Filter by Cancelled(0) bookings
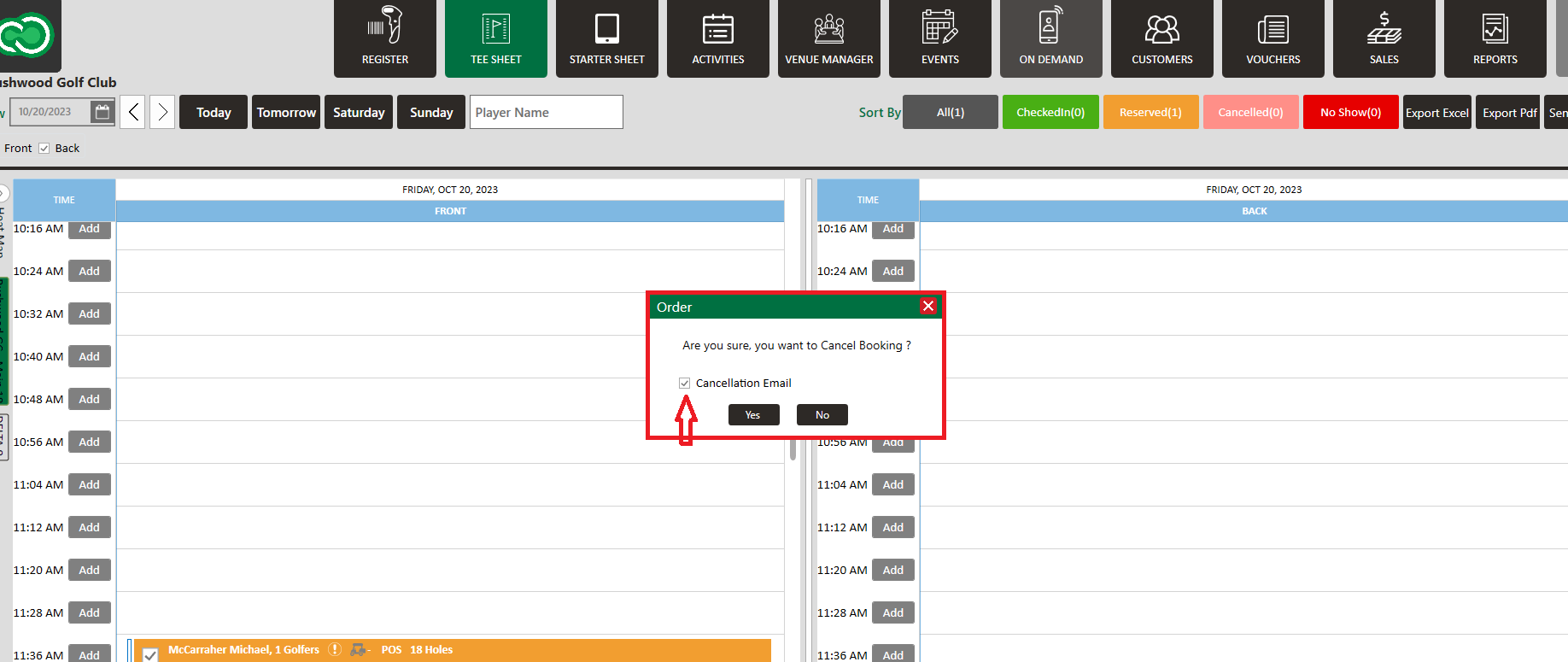Viewport: 1568px width, 662px height. 1250,112
